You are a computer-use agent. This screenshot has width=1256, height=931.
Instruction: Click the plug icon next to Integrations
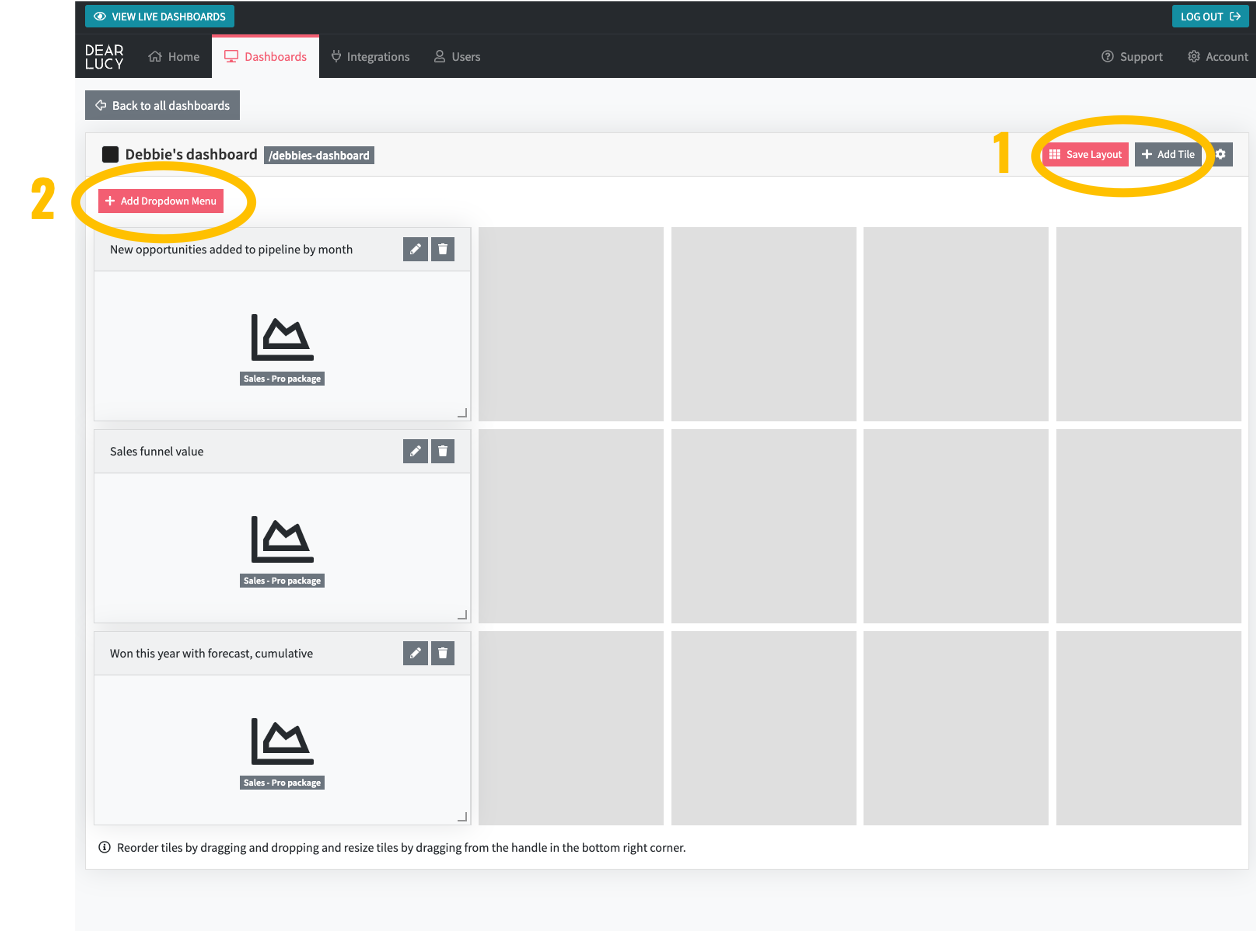point(336,57)
